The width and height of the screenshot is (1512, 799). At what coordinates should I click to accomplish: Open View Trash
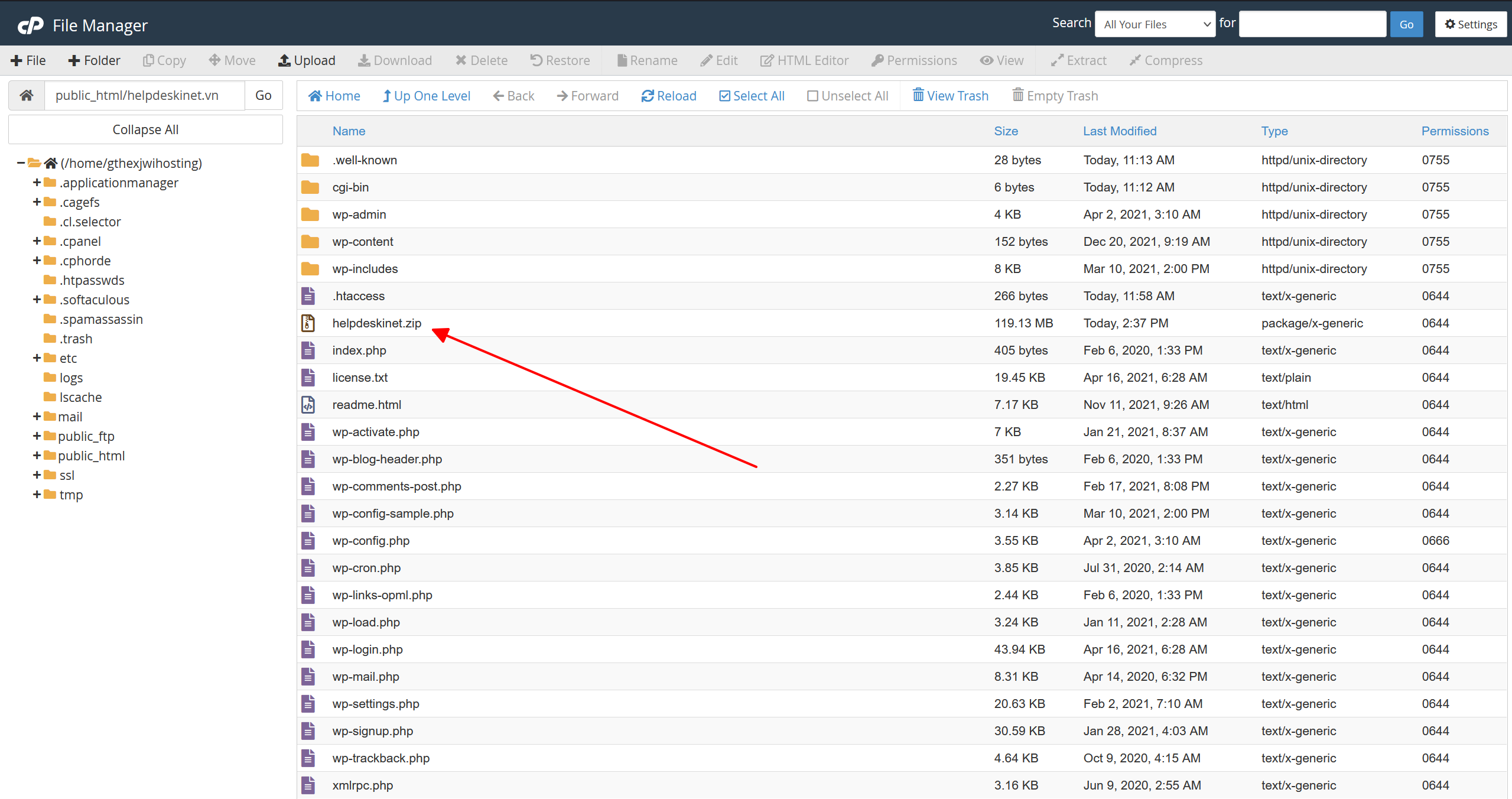[x=950, y=96]
